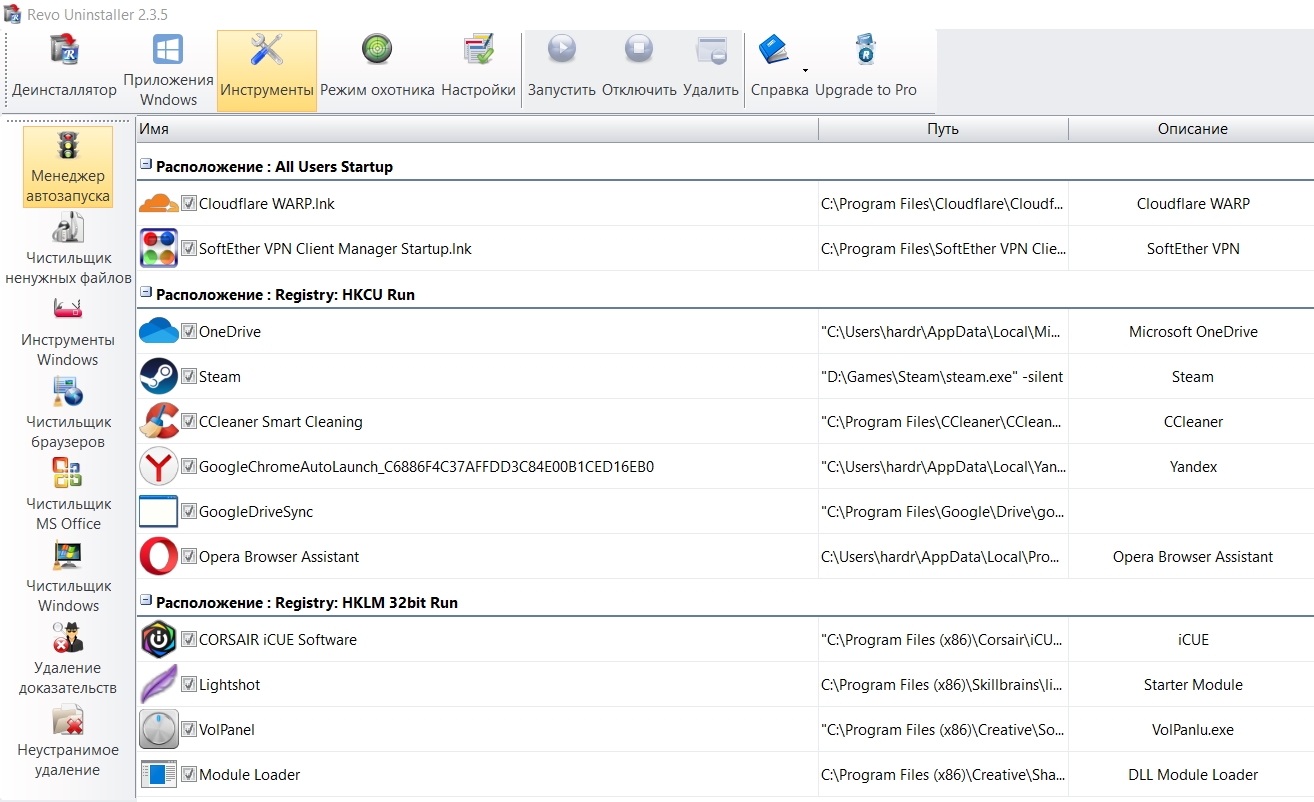The width and height of the screenshot is (1314, 802).
Task: Open Приложения Windows toolbar icon
Action: point(168,49)
